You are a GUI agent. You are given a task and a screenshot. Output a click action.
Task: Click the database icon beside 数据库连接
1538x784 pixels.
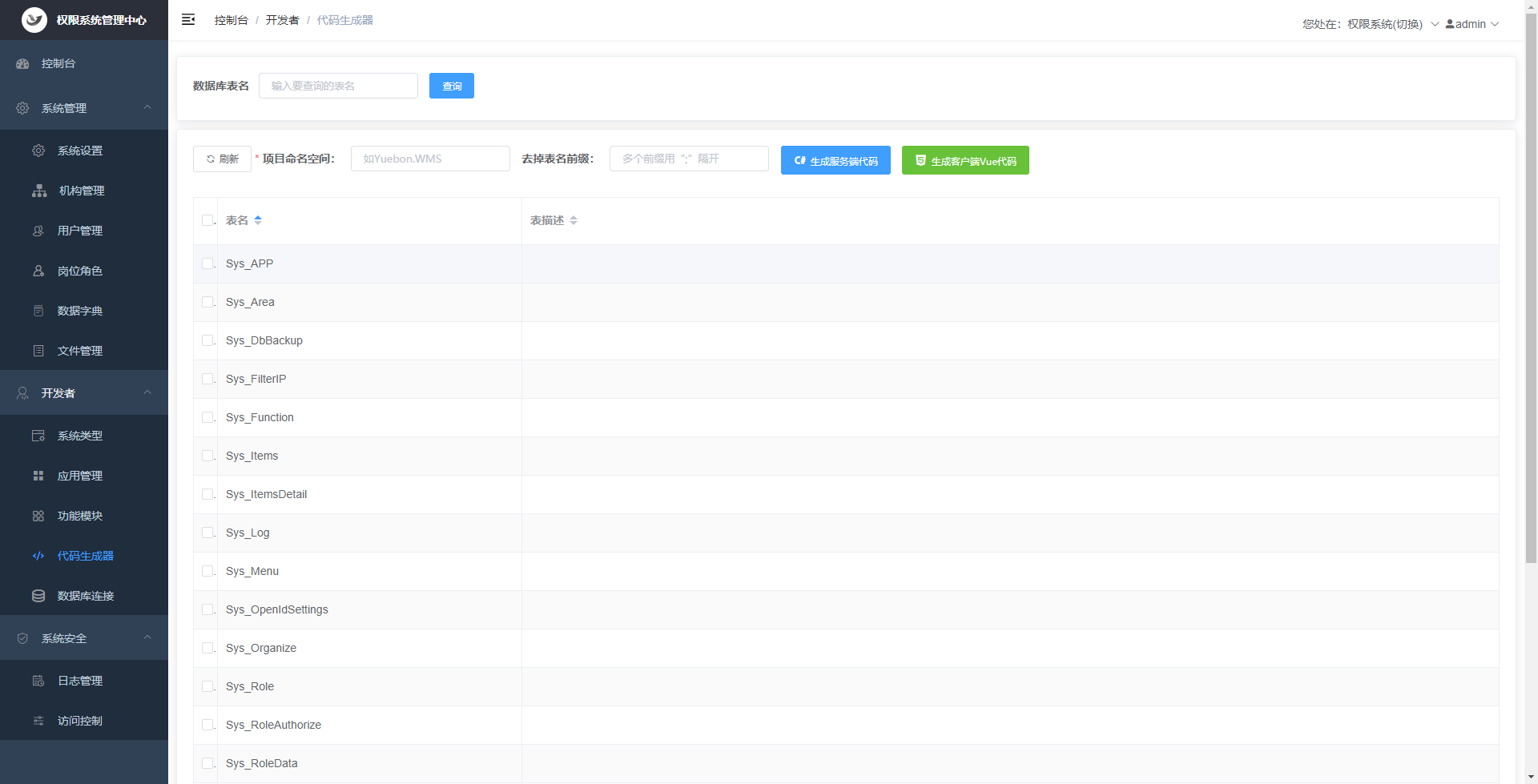[x=38, y=596]
